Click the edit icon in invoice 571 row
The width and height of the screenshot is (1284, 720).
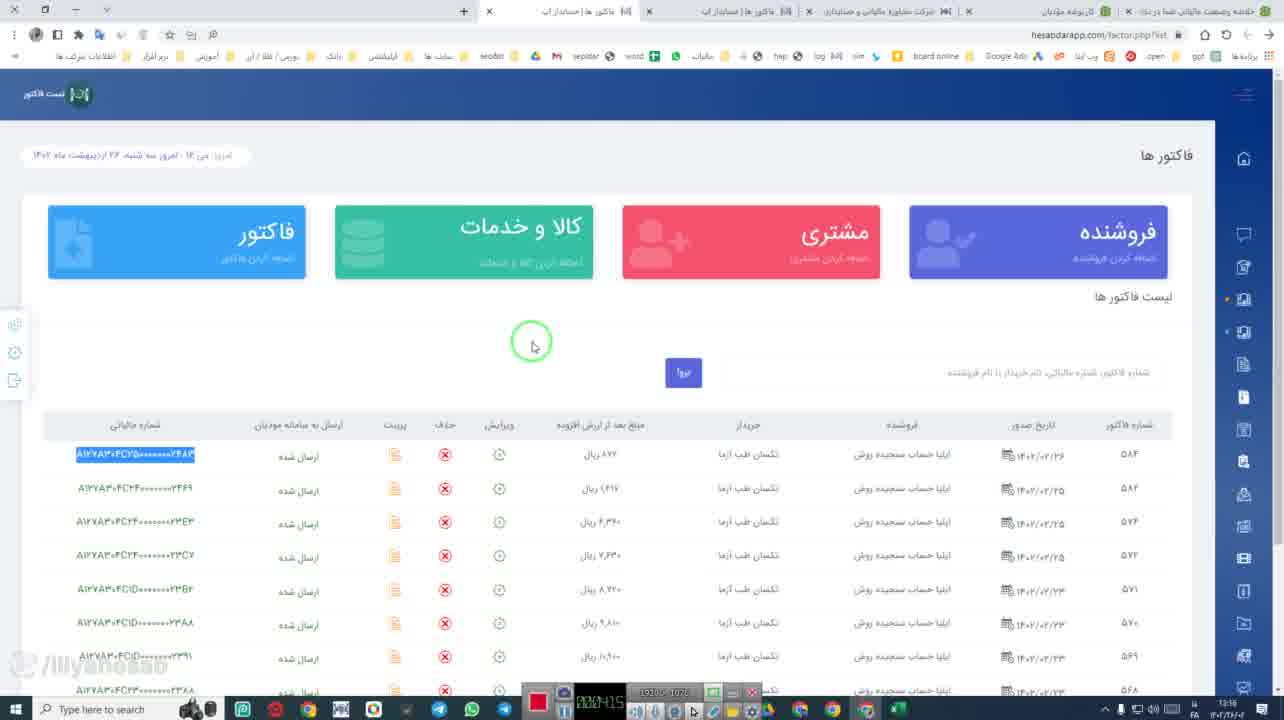tap(499, 590)
